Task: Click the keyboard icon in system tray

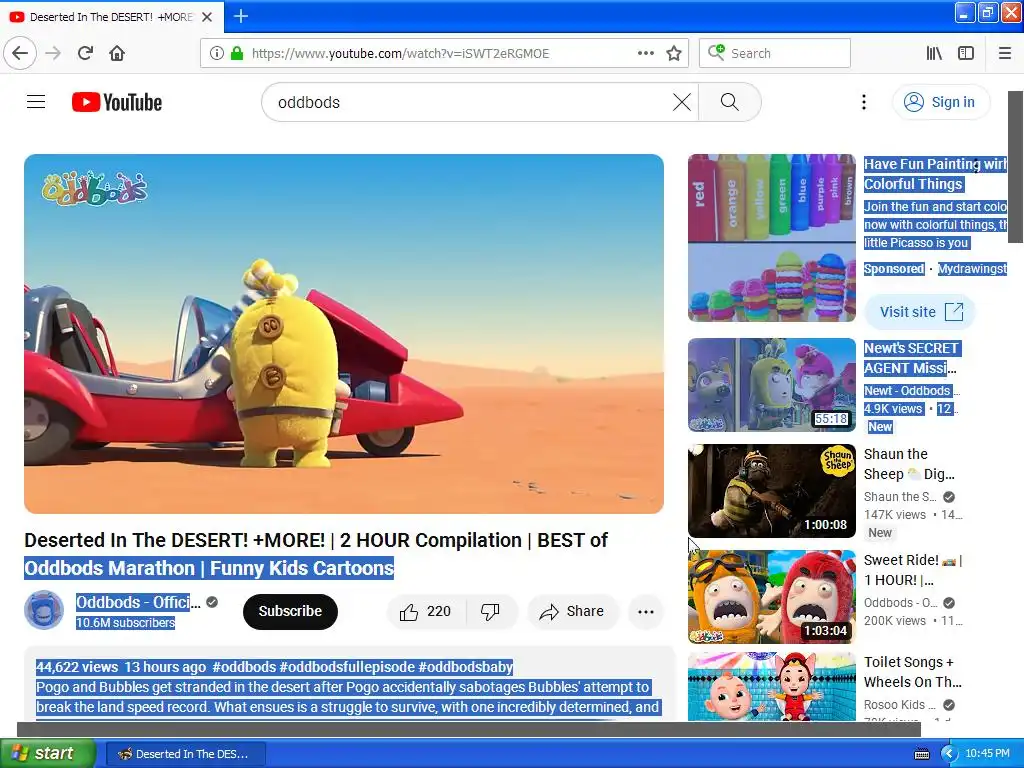Action: click(921, 754)
